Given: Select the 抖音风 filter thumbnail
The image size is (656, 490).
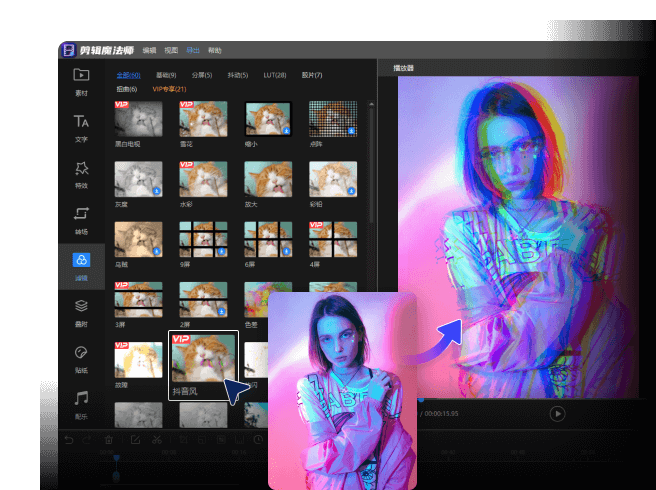Looking at the screenshot, I should coord(203,358).
